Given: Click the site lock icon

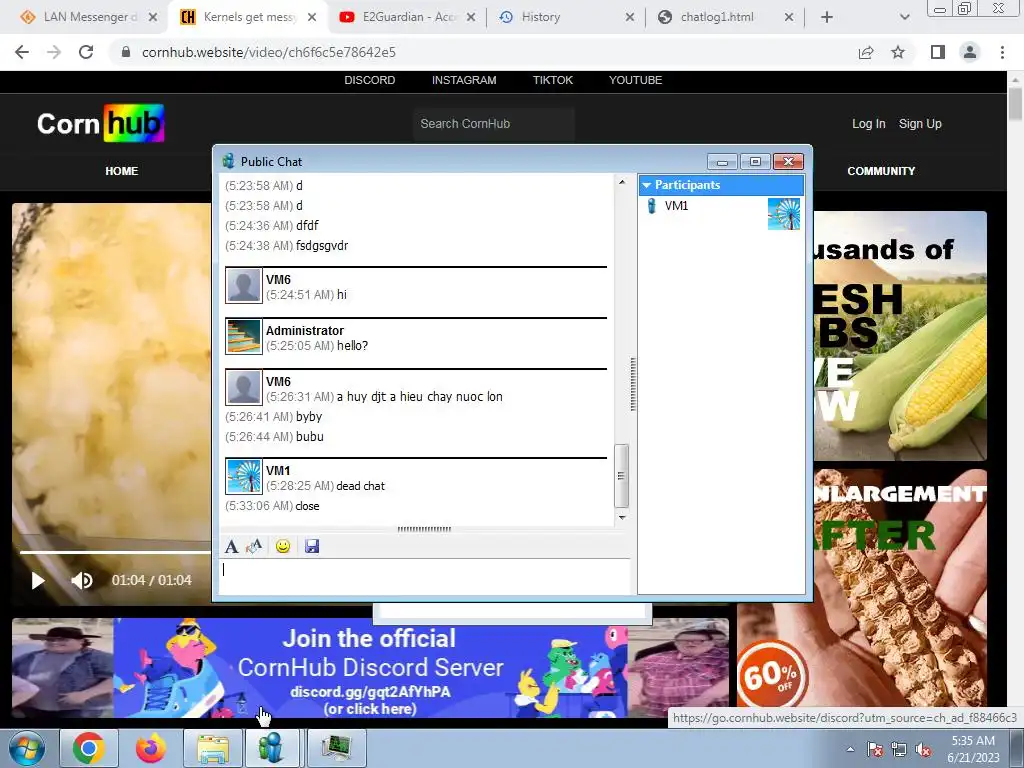Looking at the screenshot, I should click(x=126, y=52).
